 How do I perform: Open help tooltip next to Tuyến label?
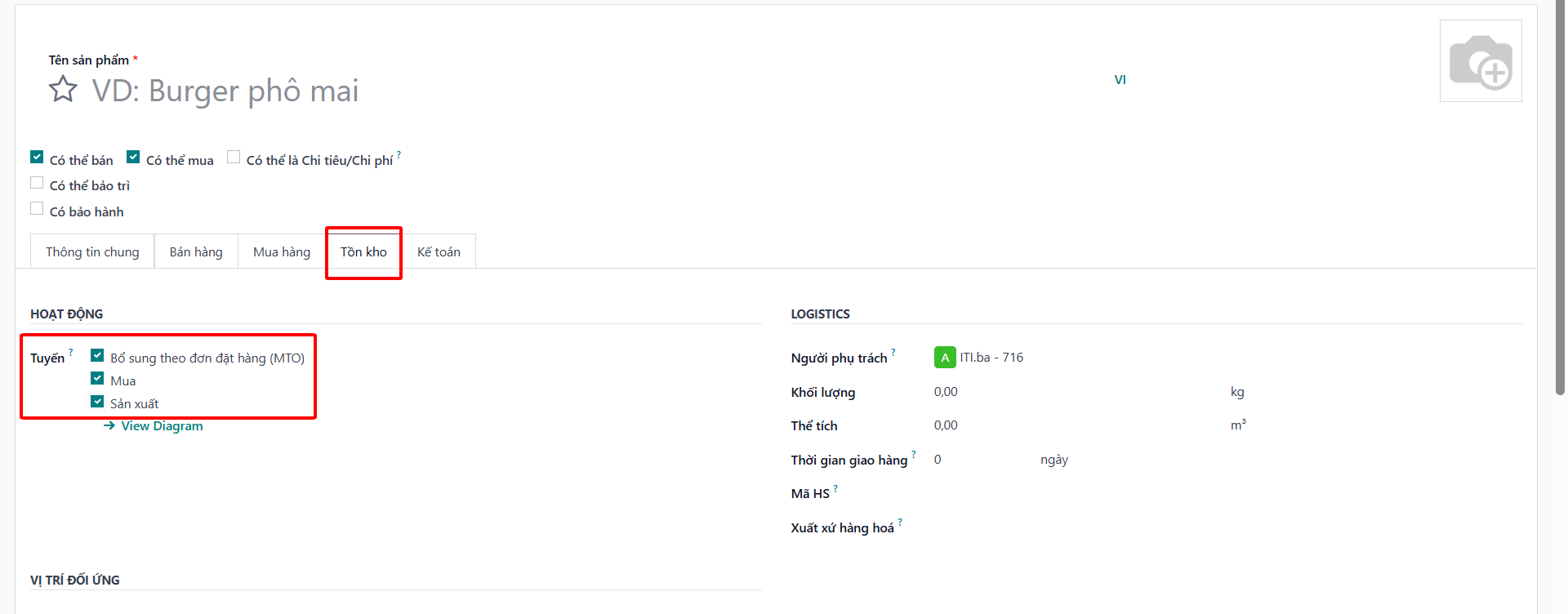tap(71, 353)
